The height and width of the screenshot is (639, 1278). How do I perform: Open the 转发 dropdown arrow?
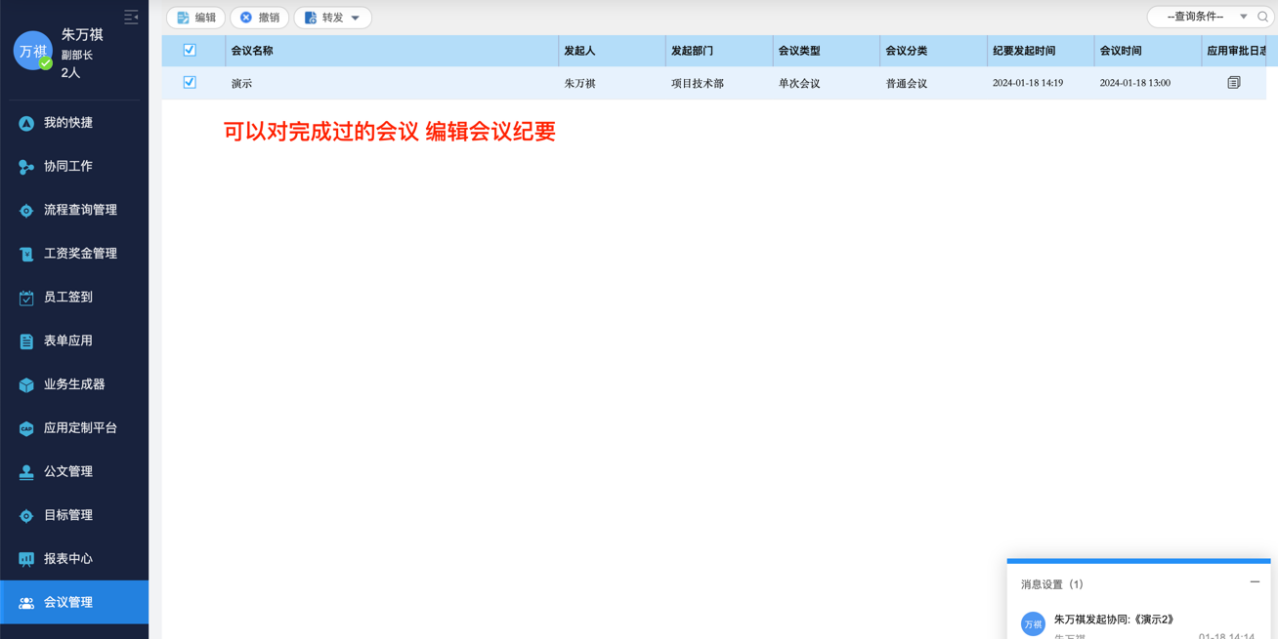pyautogui.click(x=355, y=18)
